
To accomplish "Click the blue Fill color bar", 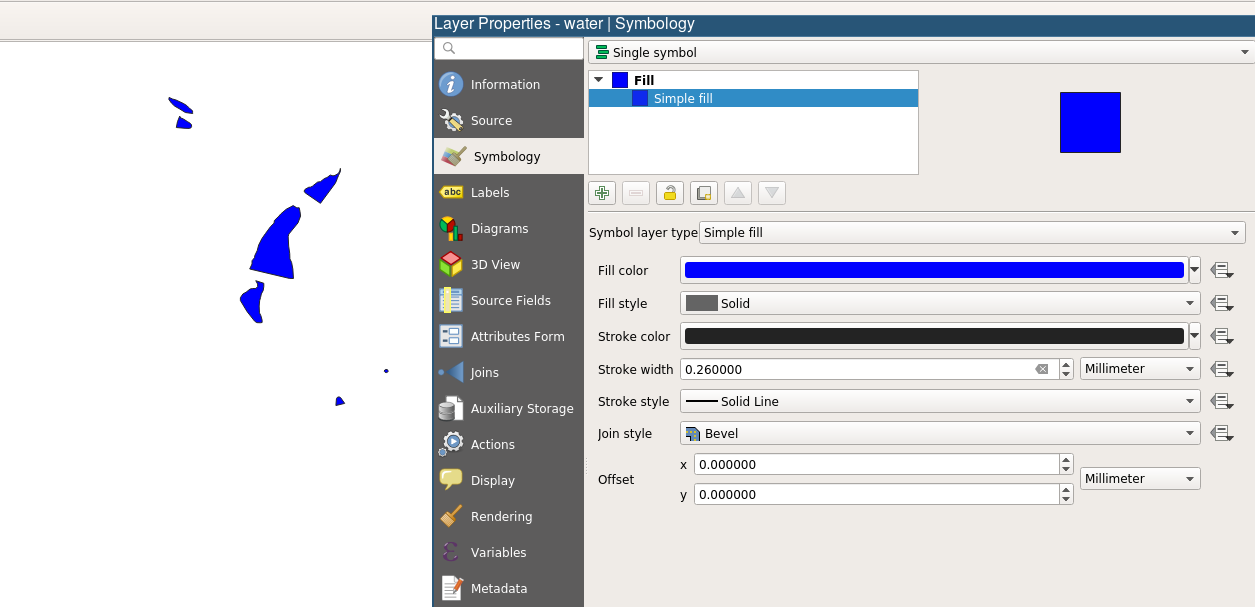I will tap(933, 270).
